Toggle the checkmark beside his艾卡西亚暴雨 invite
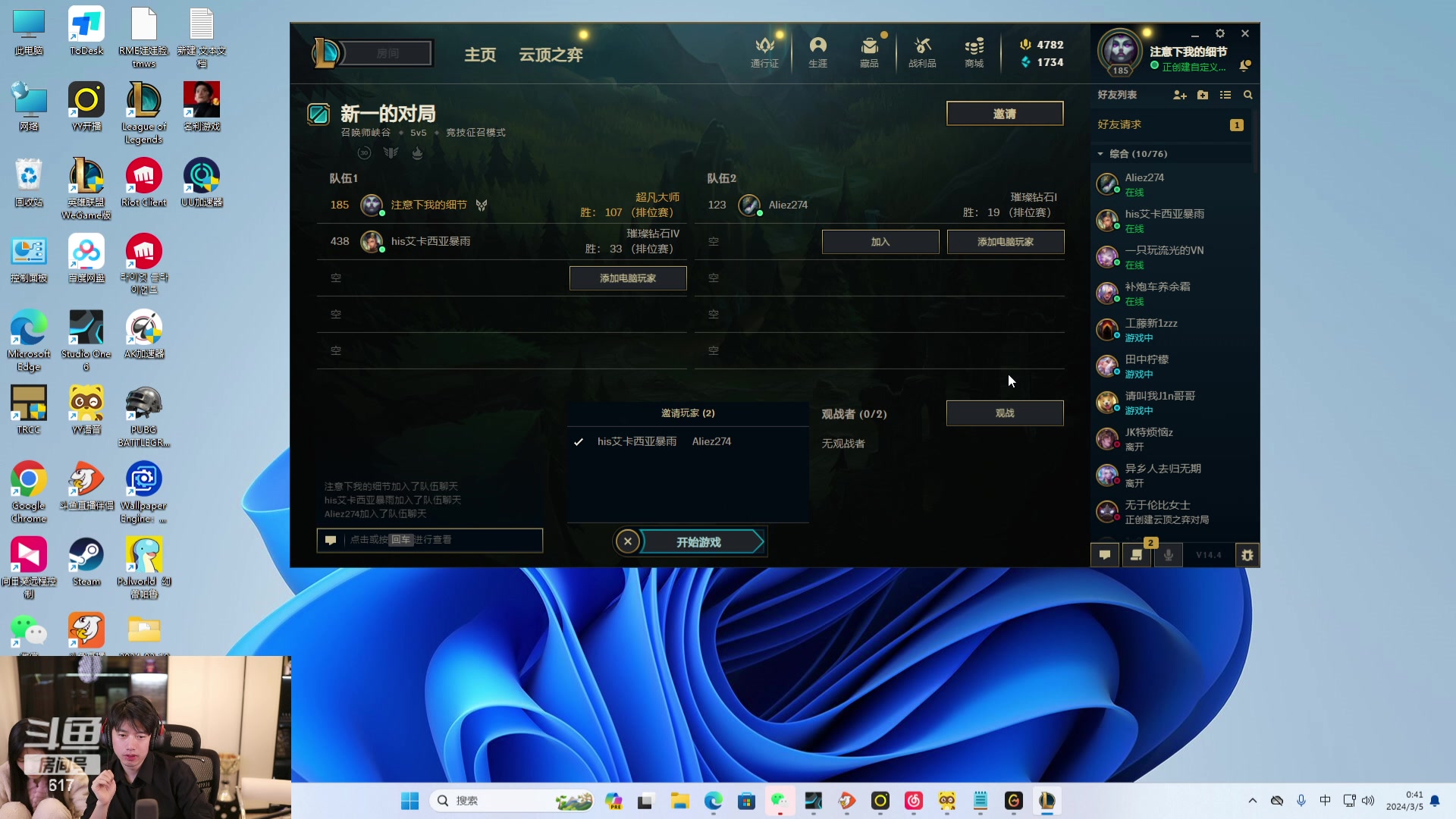Viewport: 1456px width, 819px height. tap(579, 441)
